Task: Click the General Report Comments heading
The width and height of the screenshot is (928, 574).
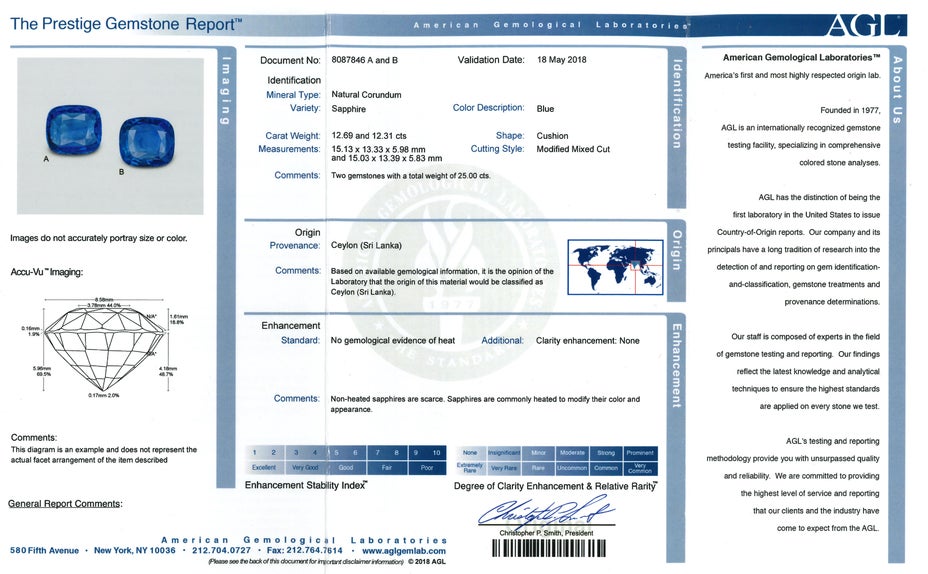Action: [x=65, y=504]
